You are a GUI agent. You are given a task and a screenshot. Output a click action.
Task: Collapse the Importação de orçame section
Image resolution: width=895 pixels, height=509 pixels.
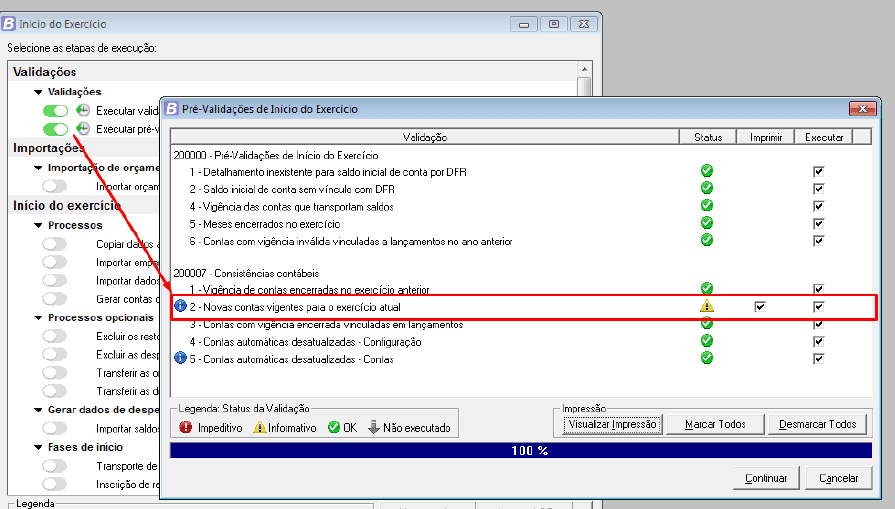pos(38,168)
